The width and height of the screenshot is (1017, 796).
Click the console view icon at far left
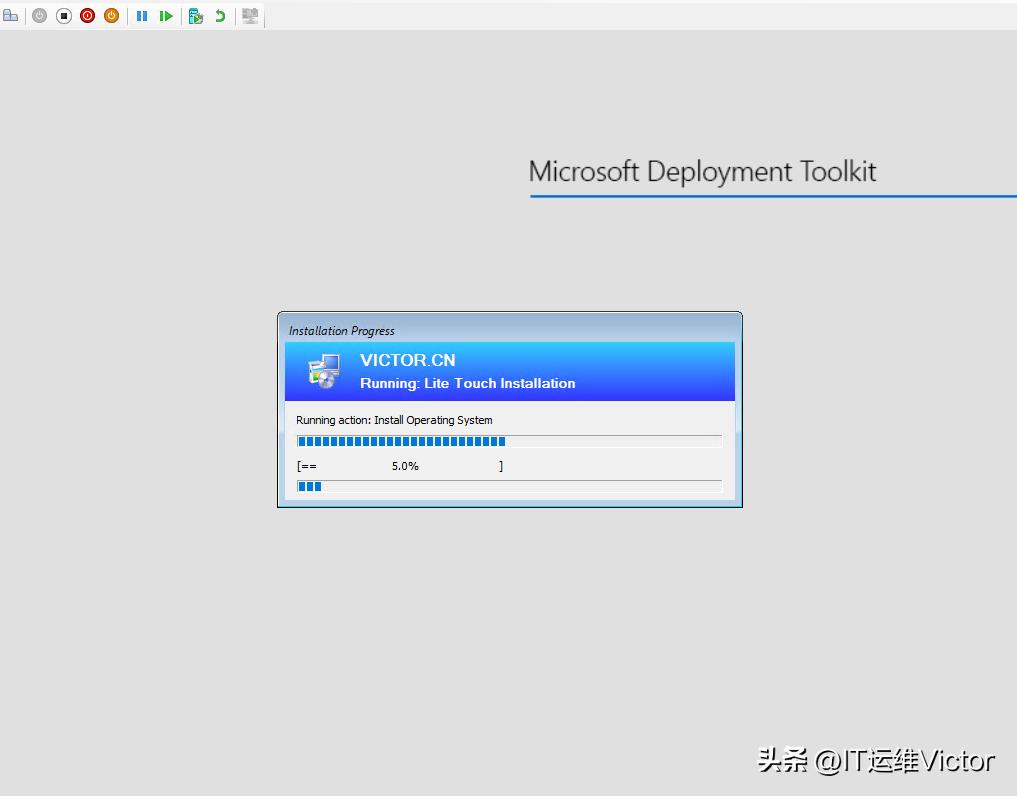(11, 16)
